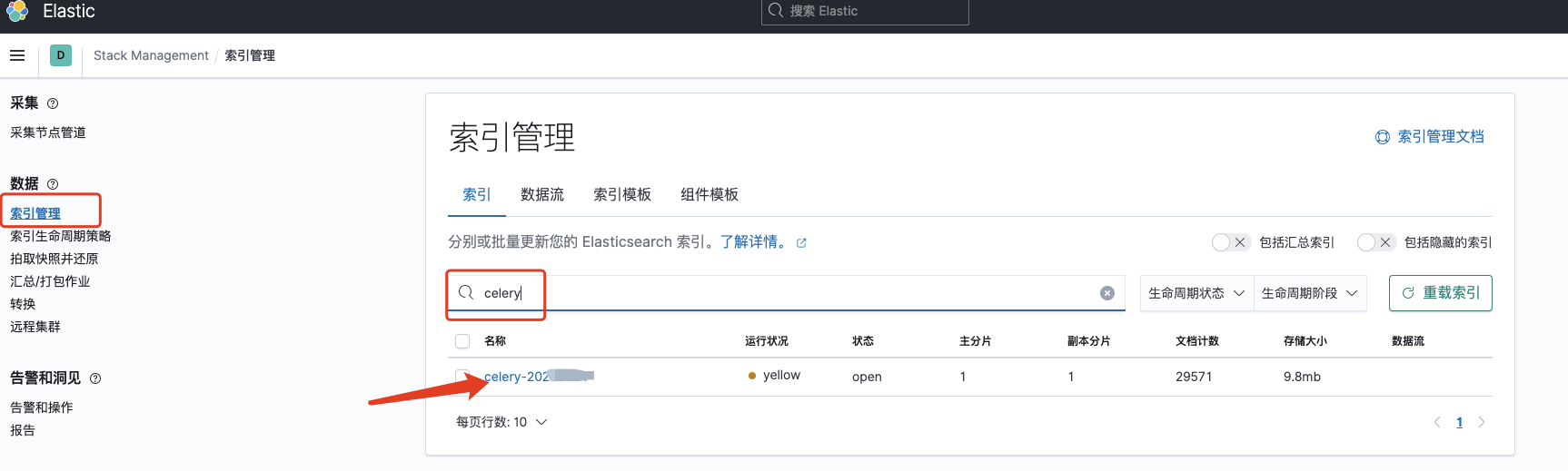Click the Elastic logo icon

tap(16, 12)
